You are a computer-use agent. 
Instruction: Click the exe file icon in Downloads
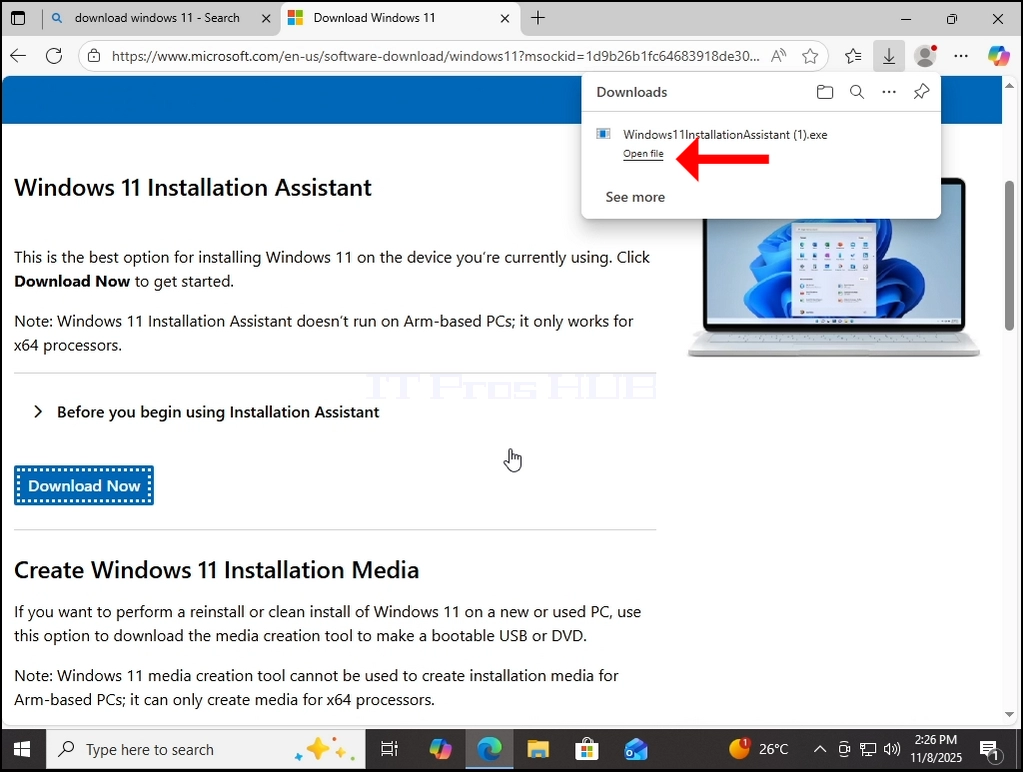point(603,134)
